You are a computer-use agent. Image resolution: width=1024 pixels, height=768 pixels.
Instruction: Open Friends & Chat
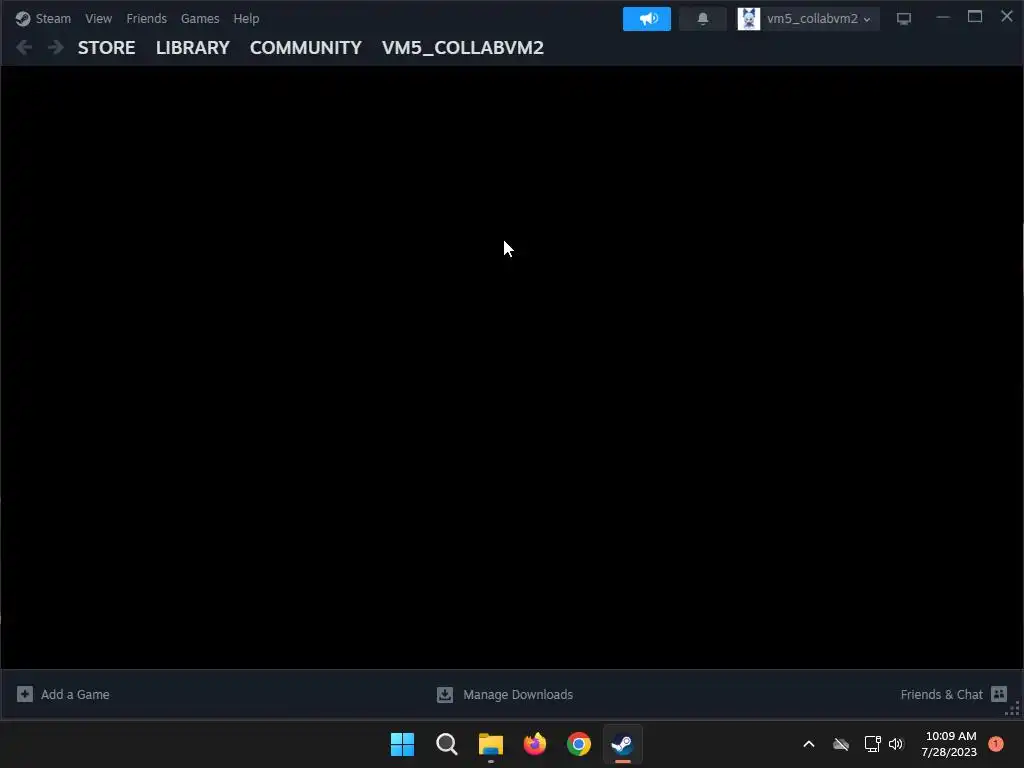(x=941, y=694)
